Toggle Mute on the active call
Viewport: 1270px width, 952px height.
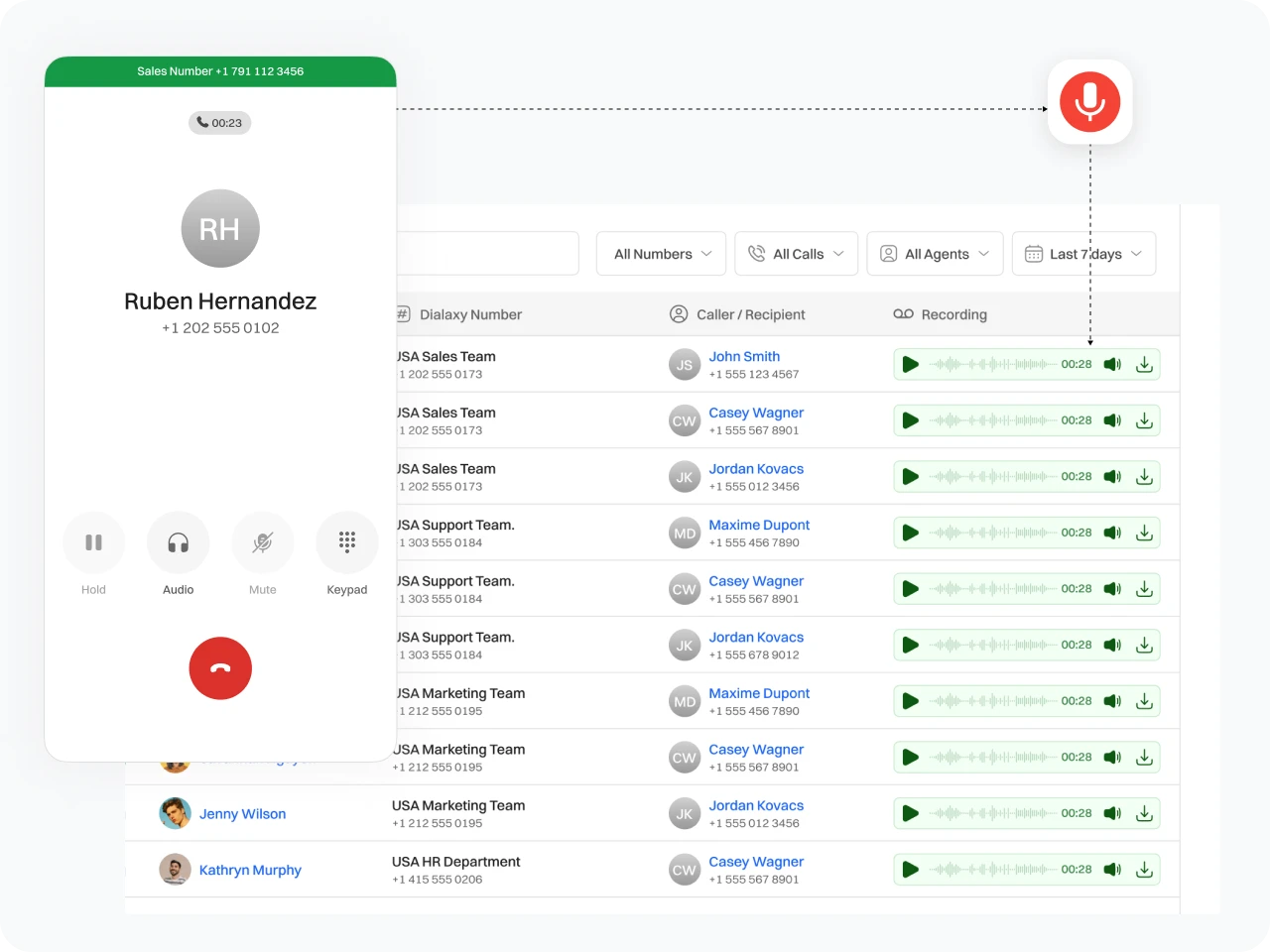[x=262, y=542]
